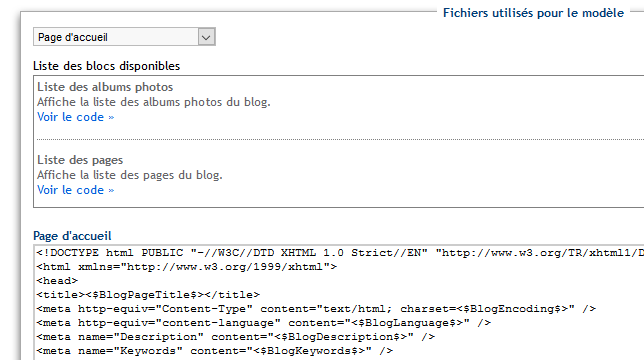Place cursor in the html xmlns code line
Image resolution: width=644 pixels, height=360 pixels.
[187, 267]
